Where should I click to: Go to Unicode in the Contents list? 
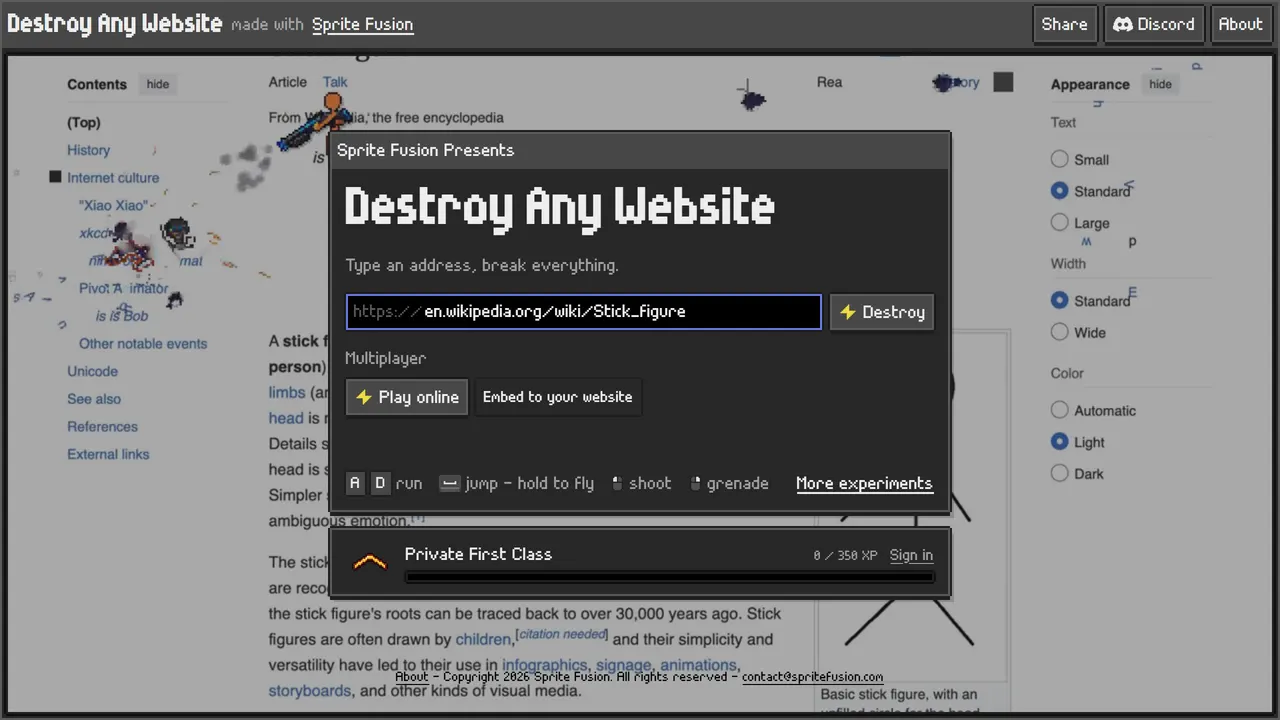92,371
